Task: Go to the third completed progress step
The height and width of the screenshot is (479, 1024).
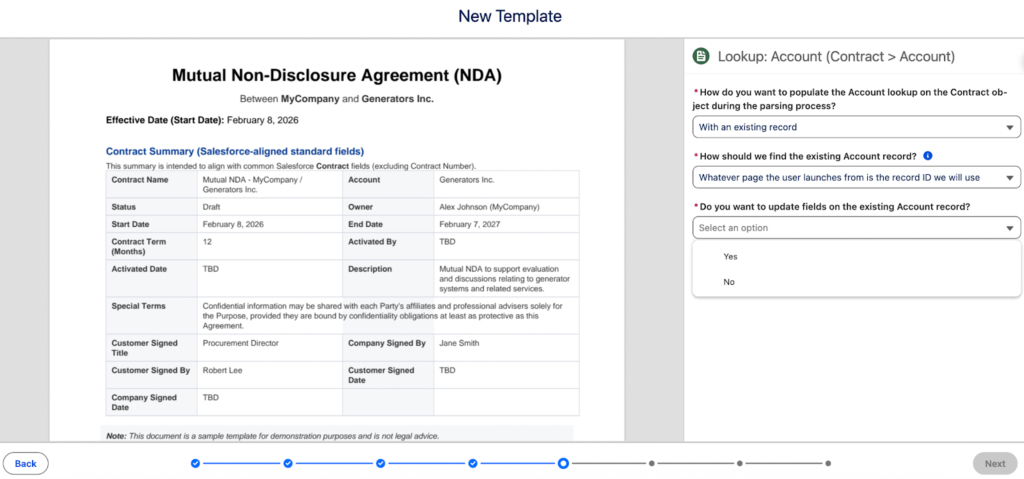Action: tap(381, 463)
